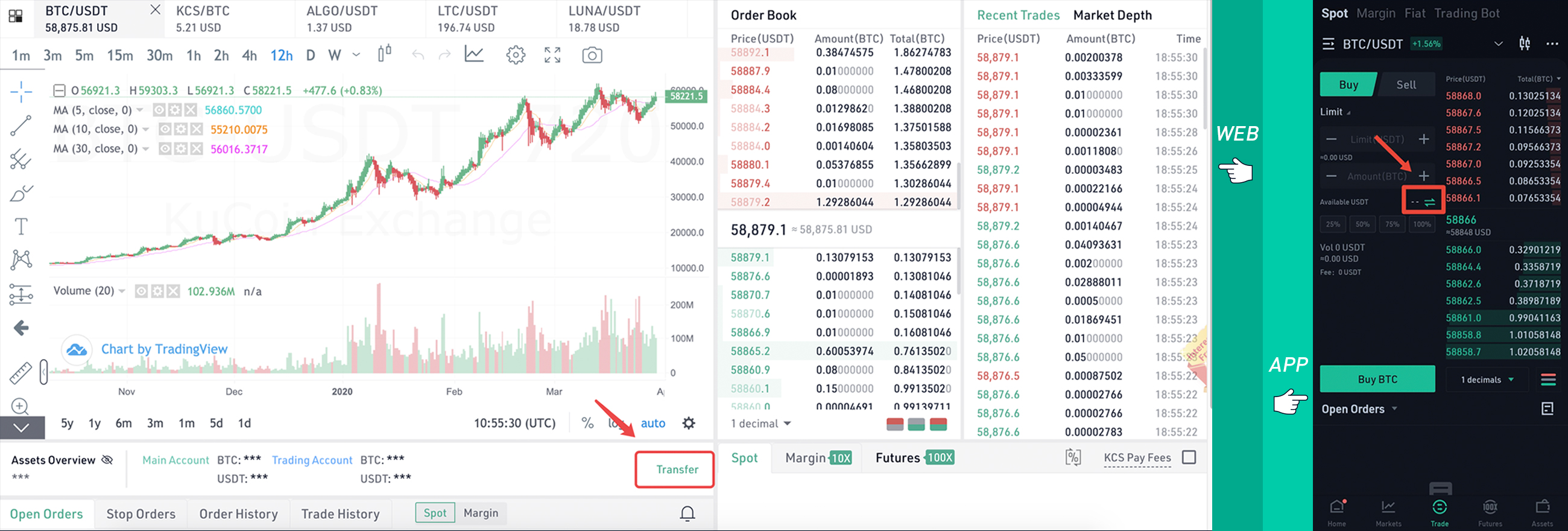
Task: Switch to Market Depth tab
Action: pyautogui.click(x=1112, y=15)
